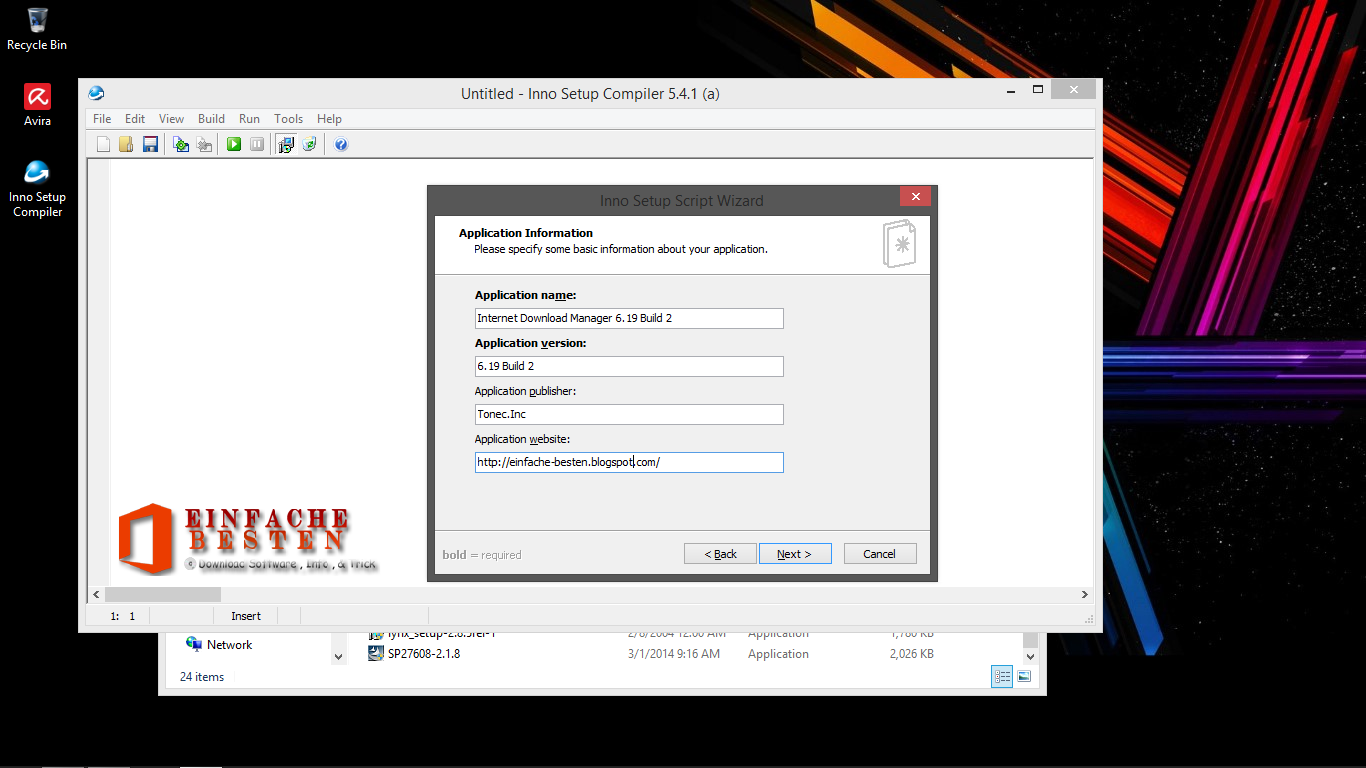
Task: Open the Inno Setup help
Action: coord(340,144)
